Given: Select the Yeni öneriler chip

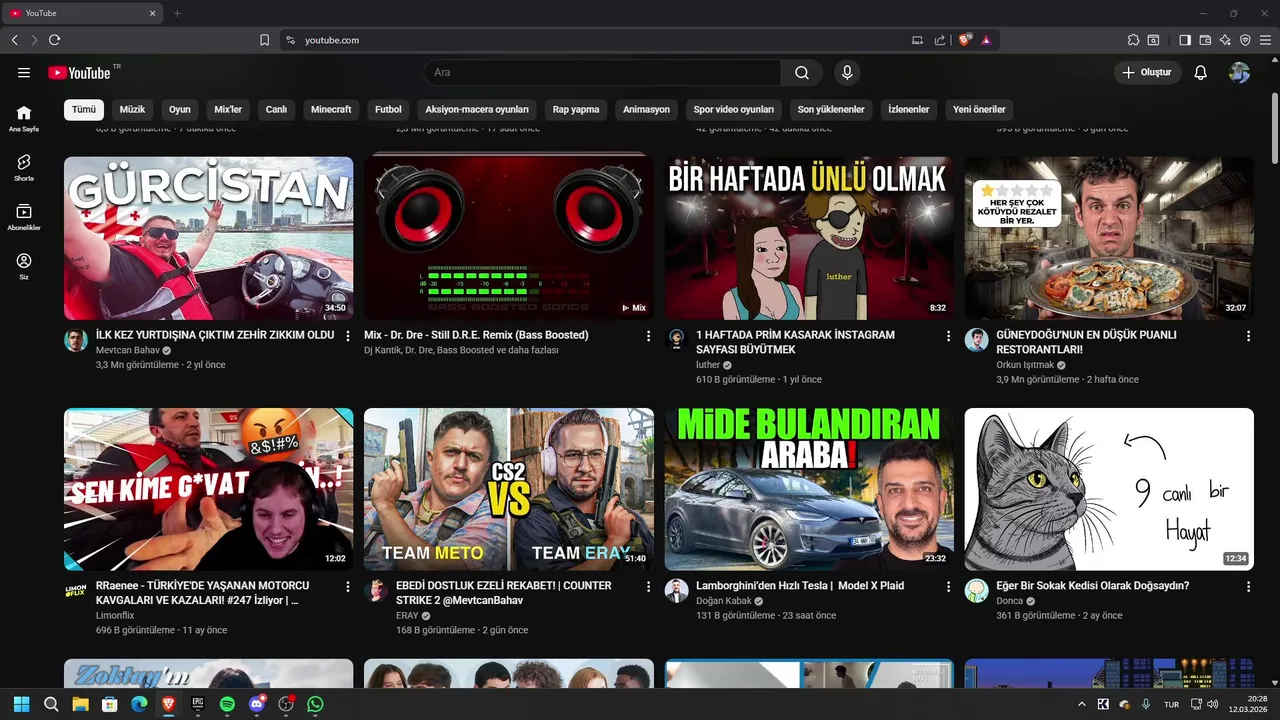Looking at the screenshot, I should (979, 109).
